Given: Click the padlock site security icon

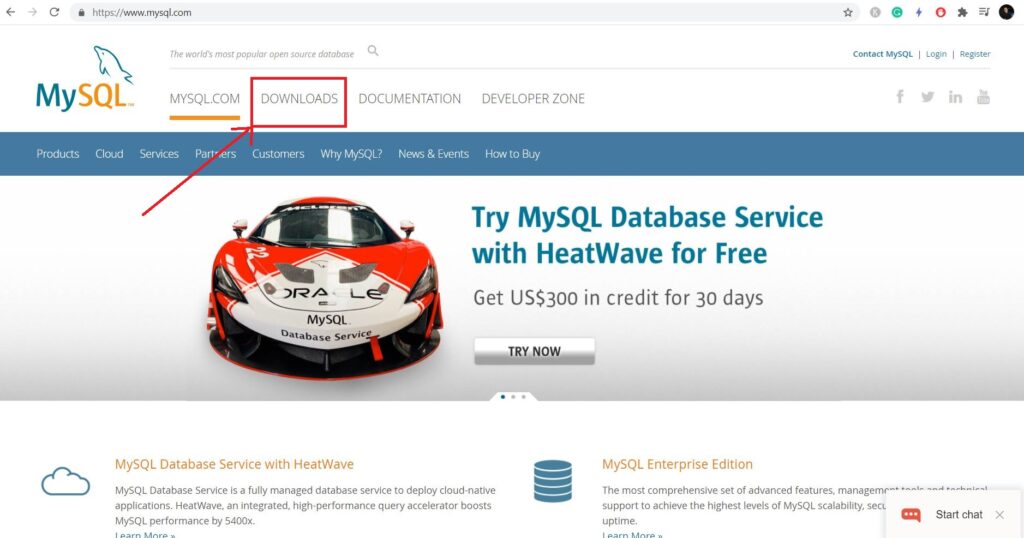Looking at the screenshot, I should click(81, 12).
